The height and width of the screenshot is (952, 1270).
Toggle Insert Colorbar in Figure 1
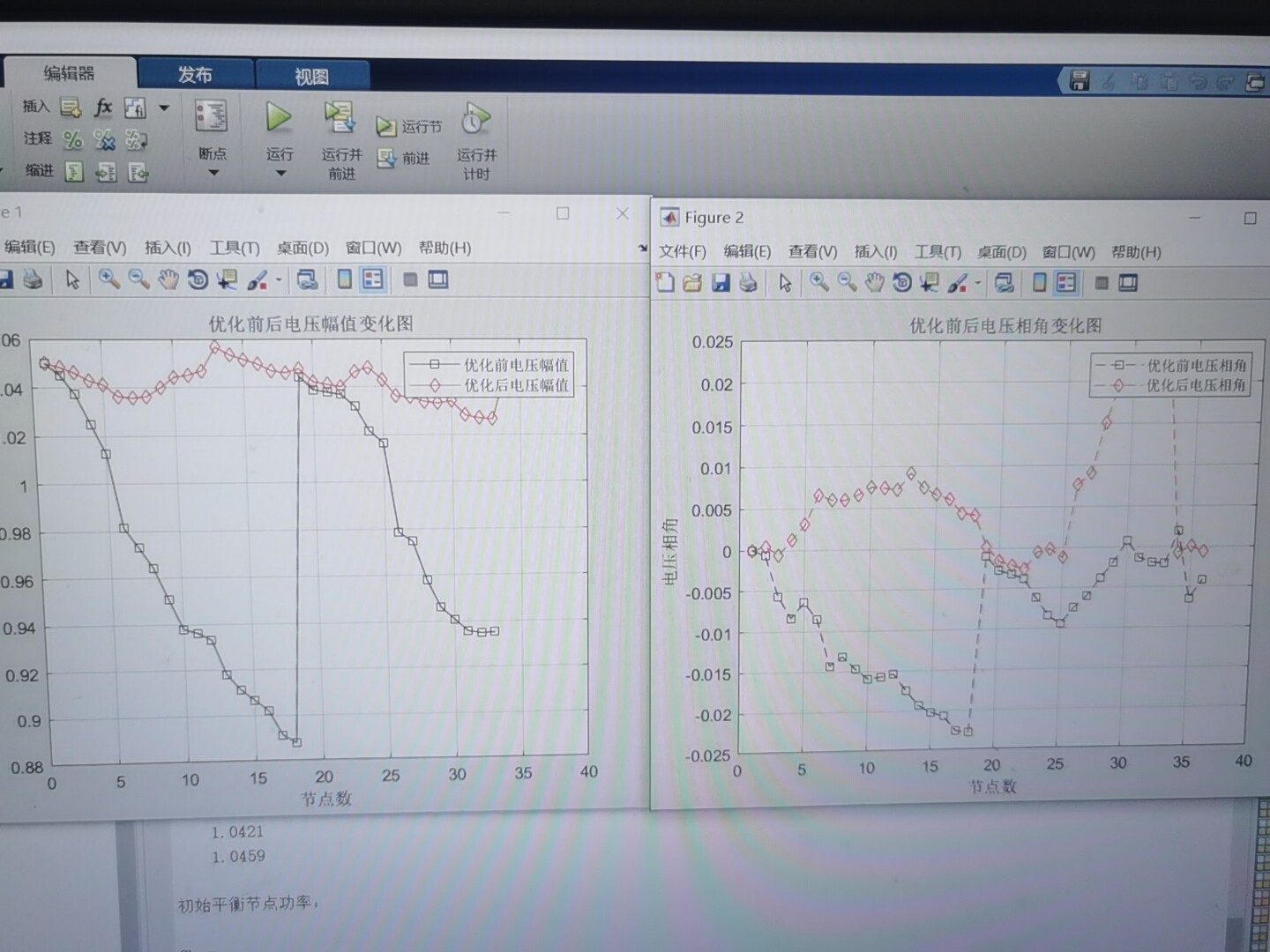(x=345, y=279)
